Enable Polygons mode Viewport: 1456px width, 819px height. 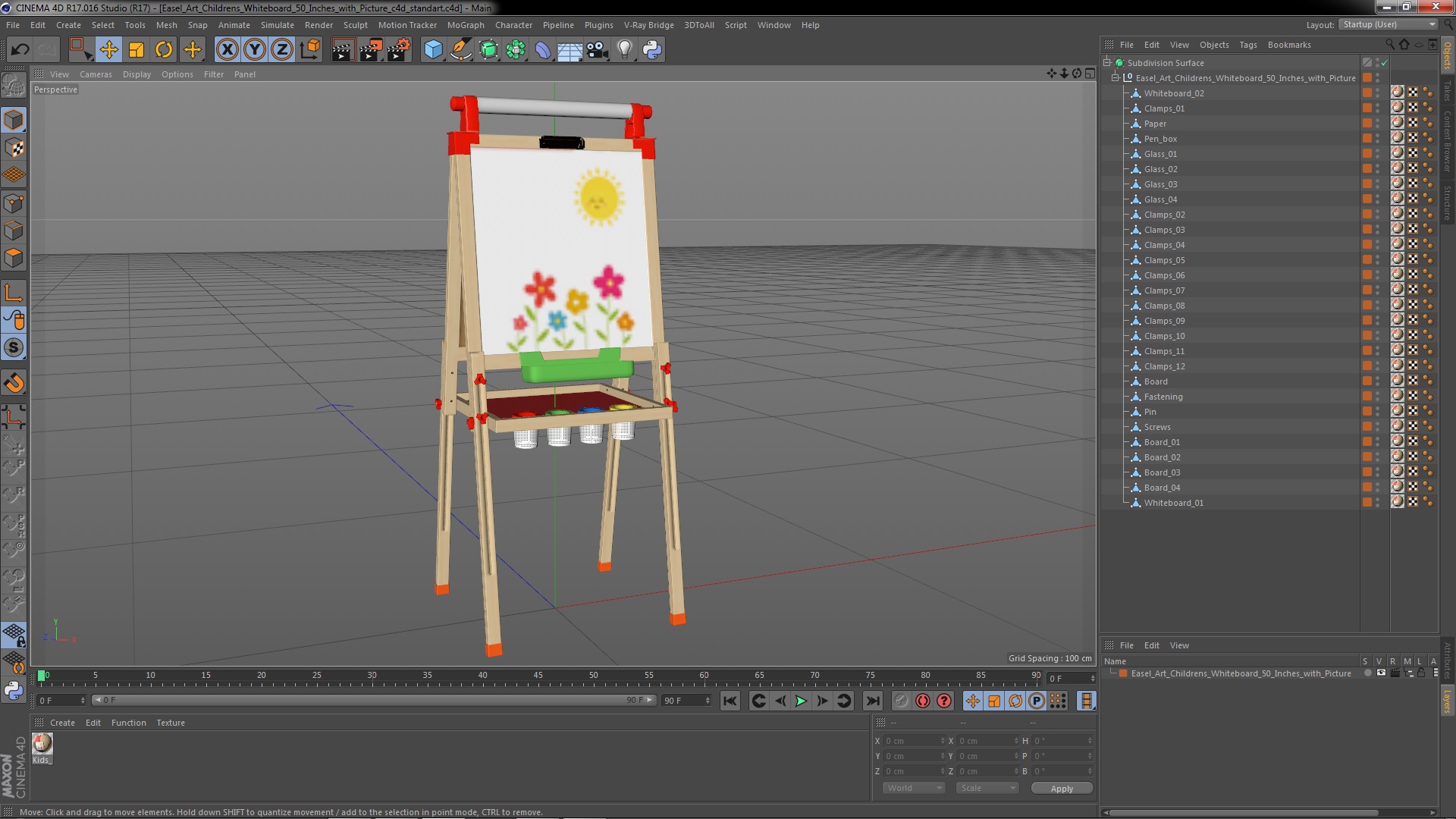tap(14, 258)
